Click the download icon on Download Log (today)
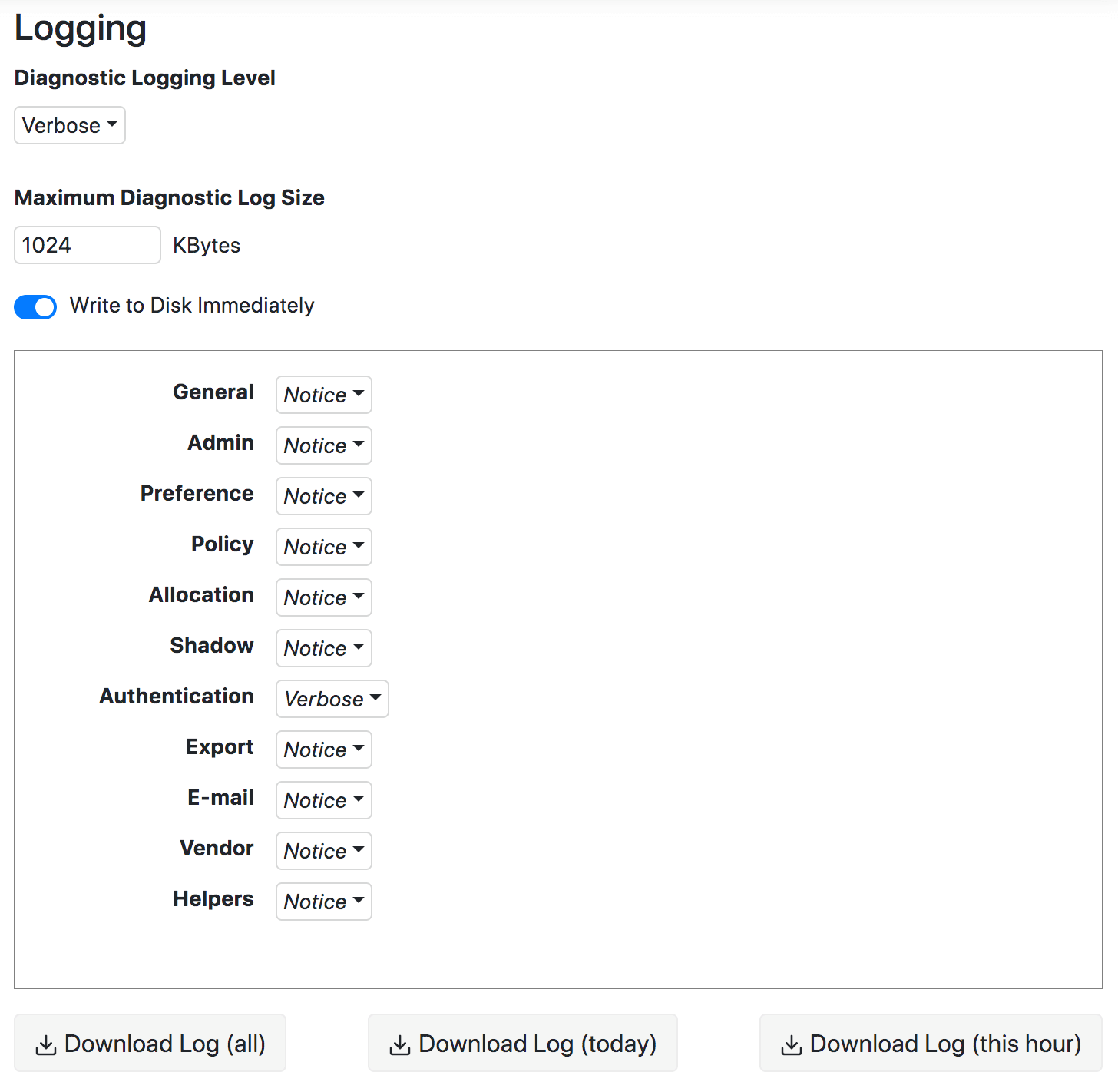1118x1092 pixels. (x=401, y=1044)
